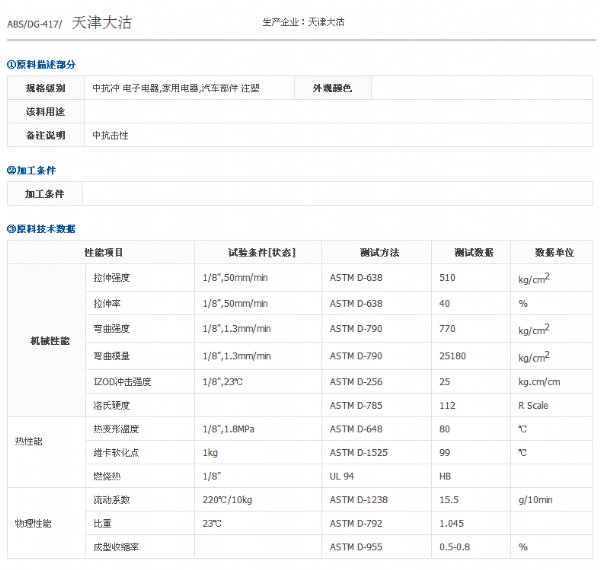
Task: Click the 成型收缩率 property row label
Action: tap(112, 547)
